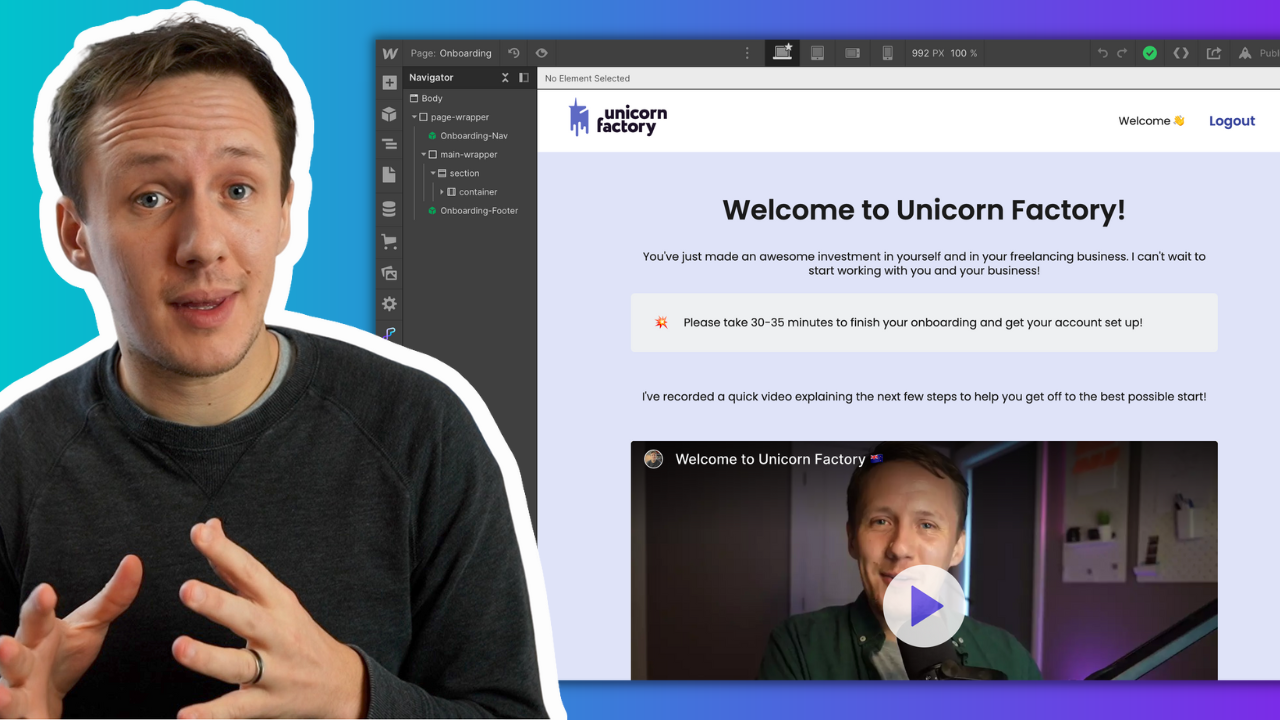Open the CMS Collections panel
Viewport: 1280px width, 720px height.
(x=389, y=208)
